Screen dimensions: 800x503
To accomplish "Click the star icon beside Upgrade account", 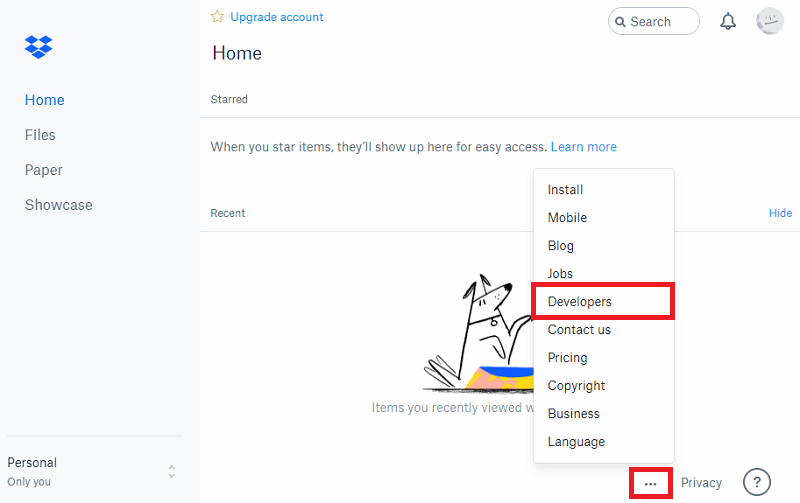I will coord(217,17).
